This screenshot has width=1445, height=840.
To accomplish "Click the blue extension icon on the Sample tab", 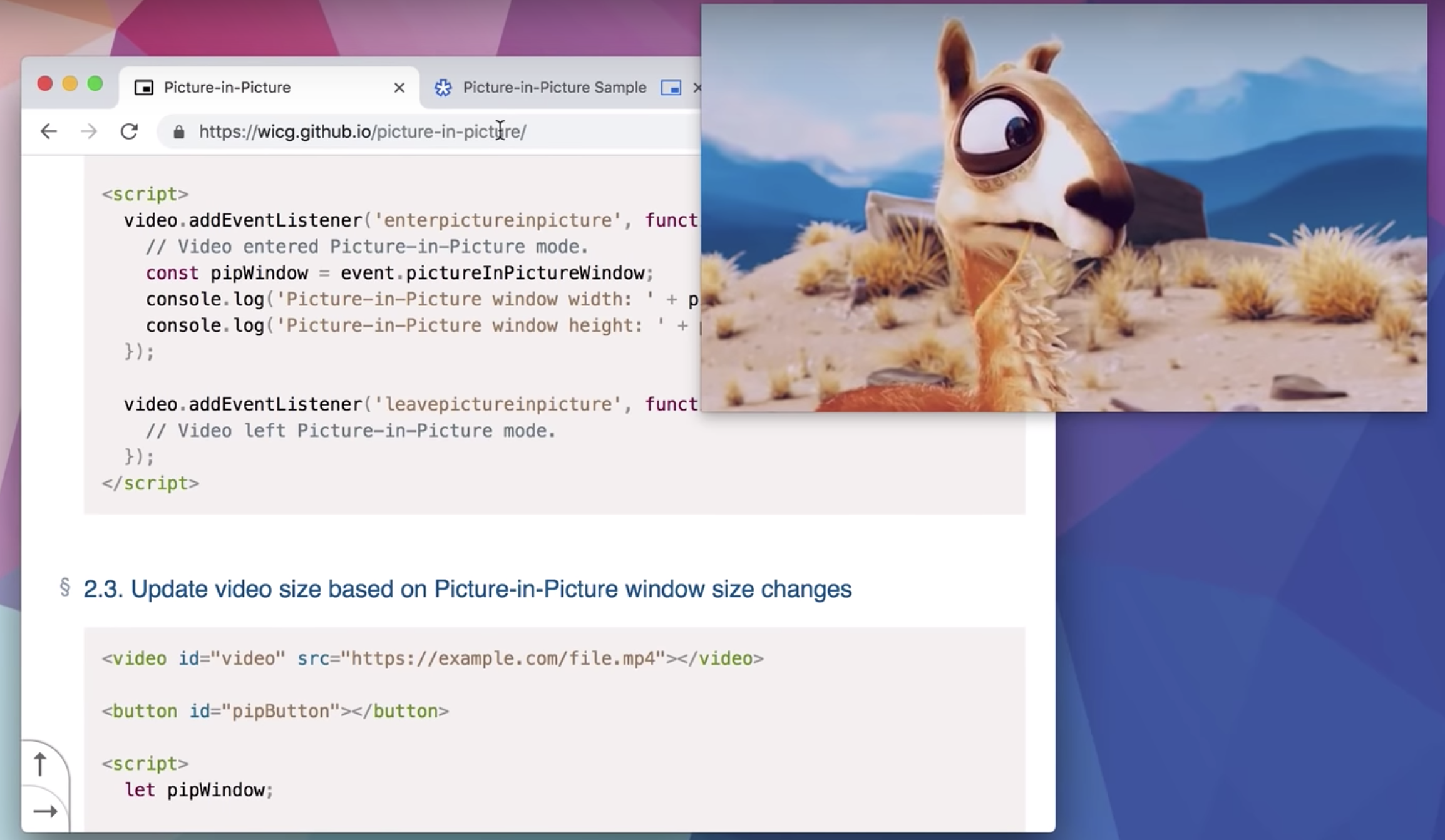I will 443,88.
